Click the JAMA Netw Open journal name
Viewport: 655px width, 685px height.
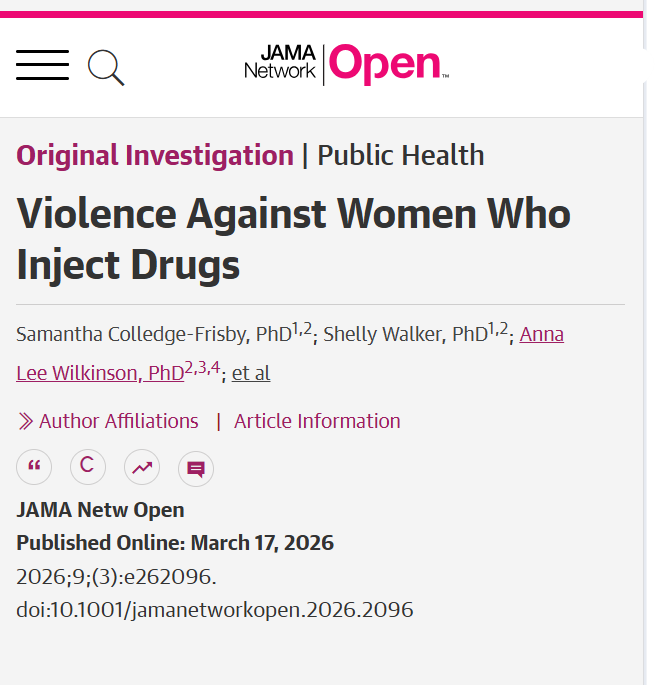(100, 510)
